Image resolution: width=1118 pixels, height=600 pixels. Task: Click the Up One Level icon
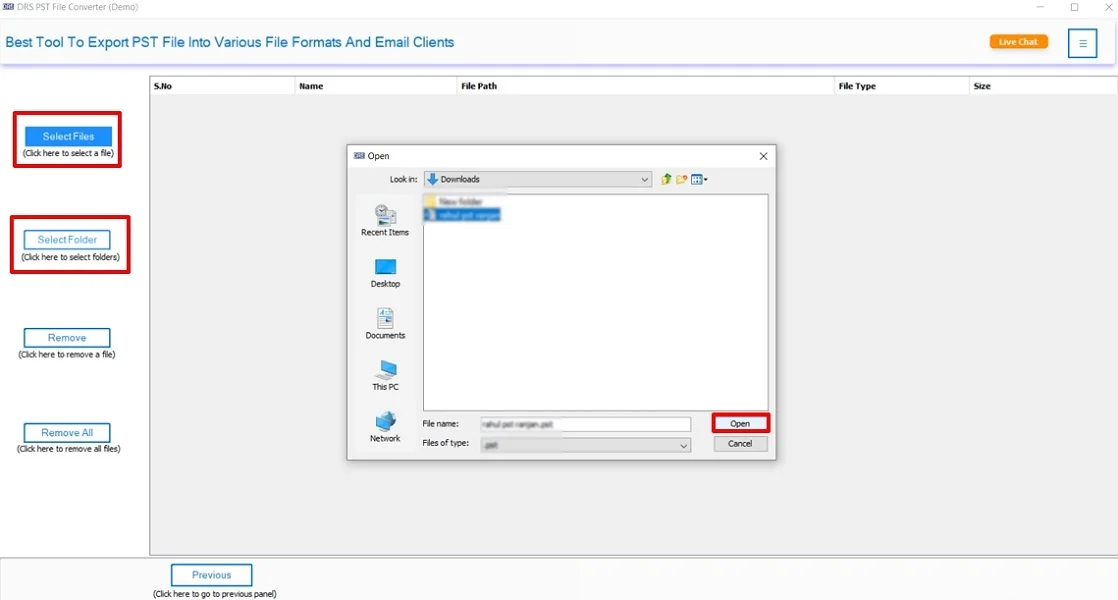[x=666, y=180]
